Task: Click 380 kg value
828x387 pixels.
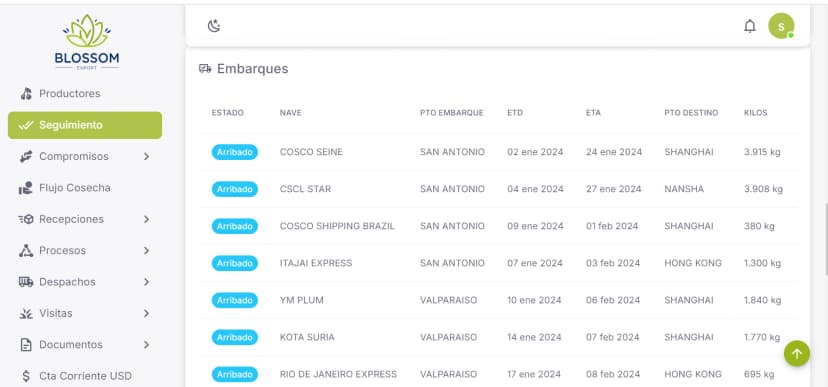Action: click(759, 226)
